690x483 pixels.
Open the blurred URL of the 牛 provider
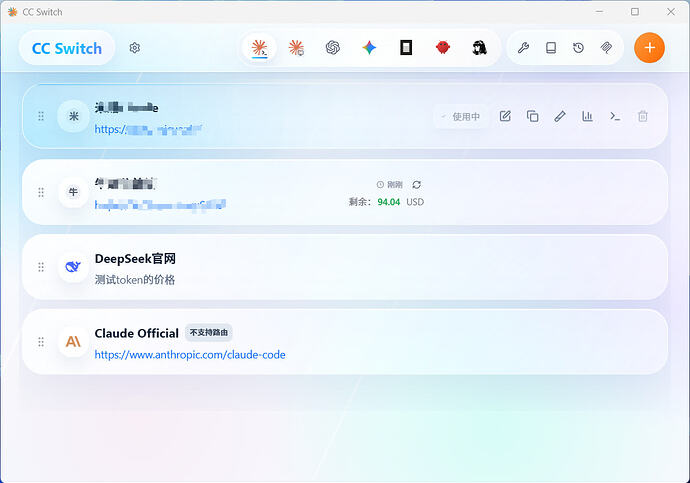[160, 205]
